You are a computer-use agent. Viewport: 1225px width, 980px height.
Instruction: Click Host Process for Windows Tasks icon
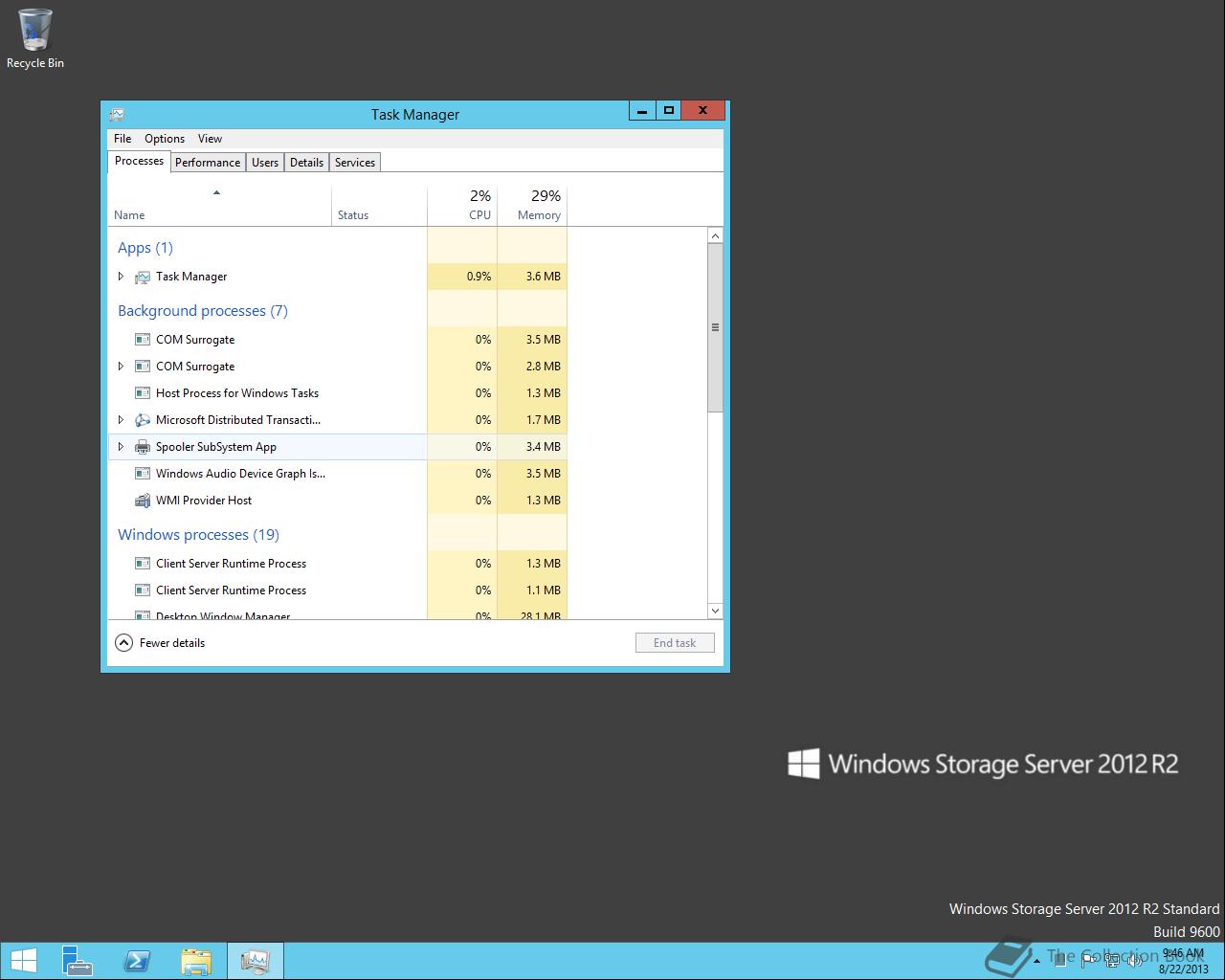click(x=143, y=393)
